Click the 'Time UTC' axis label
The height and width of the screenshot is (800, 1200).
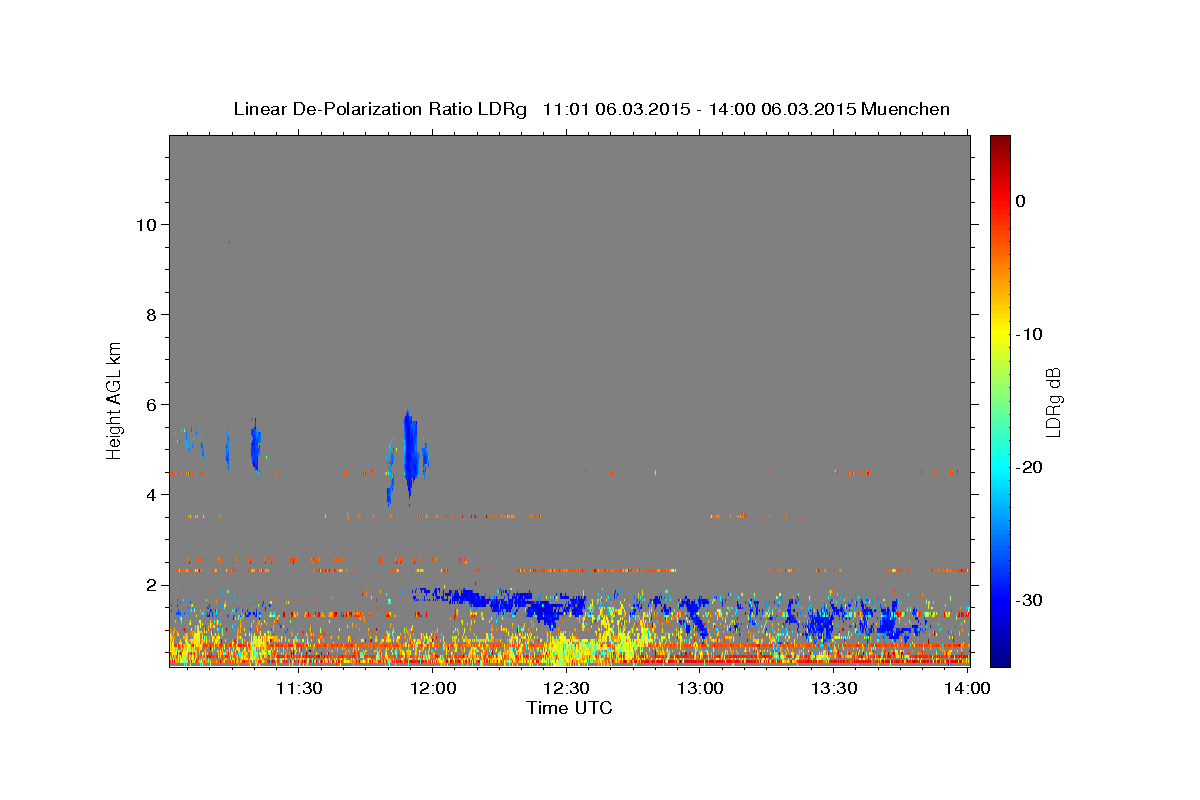point(569,708)
